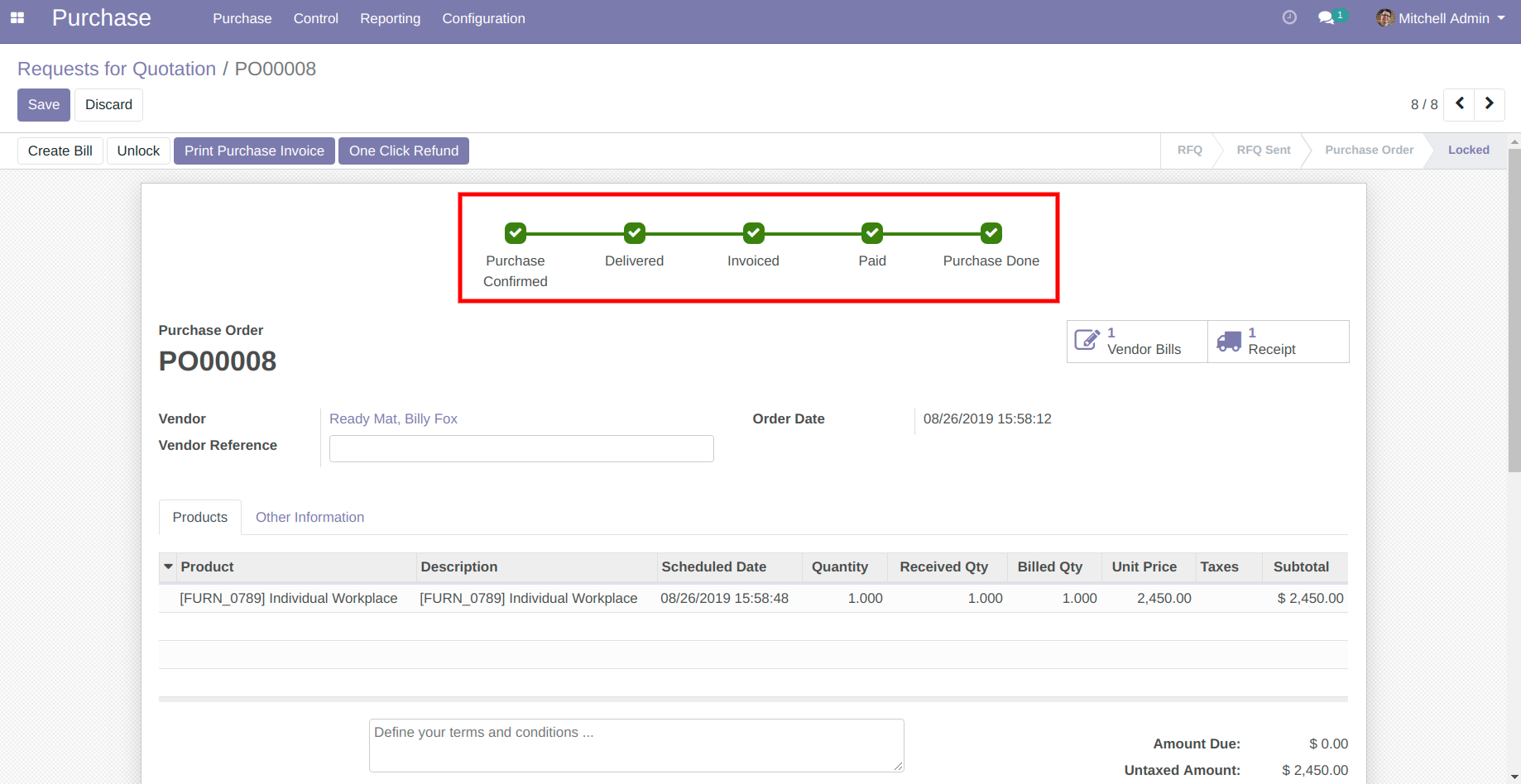Click the One Click Refund button

pyautogui.click(x=404, y=151)
